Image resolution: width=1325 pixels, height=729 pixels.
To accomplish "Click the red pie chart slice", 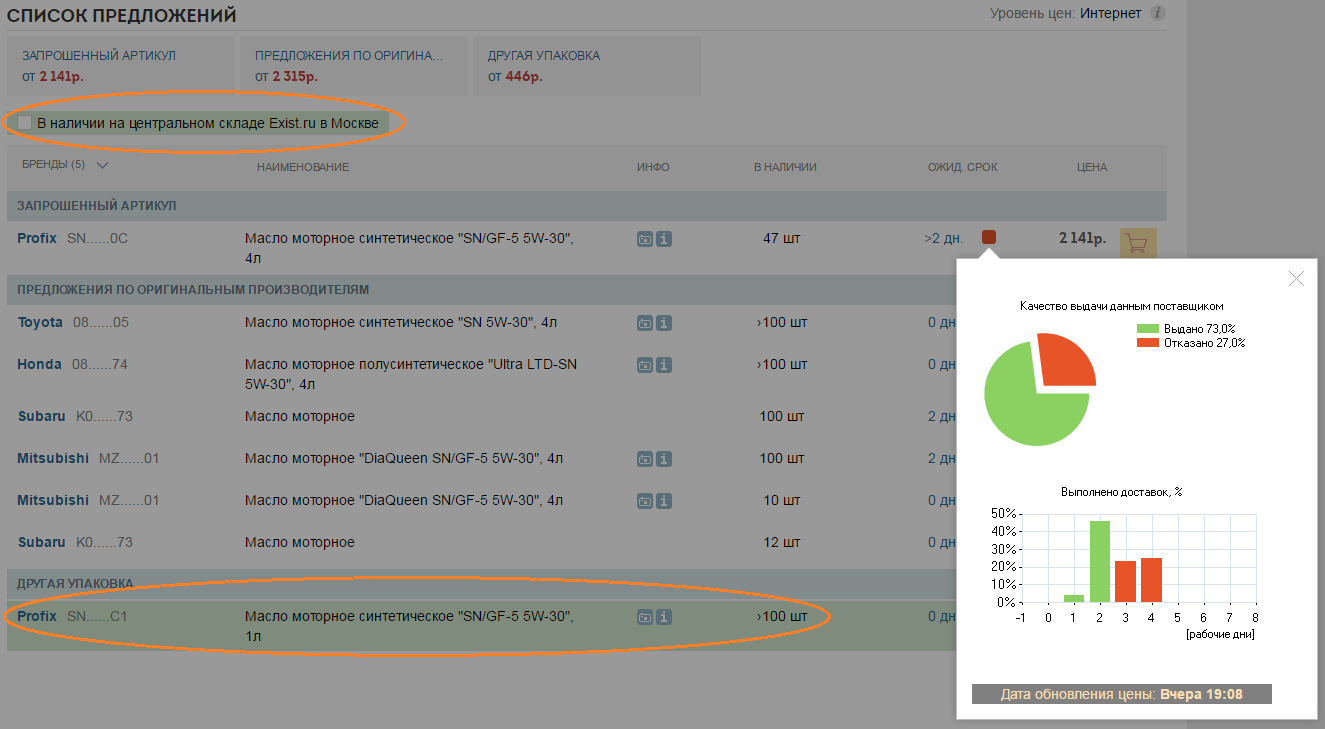I will (x=1068, y=358).
